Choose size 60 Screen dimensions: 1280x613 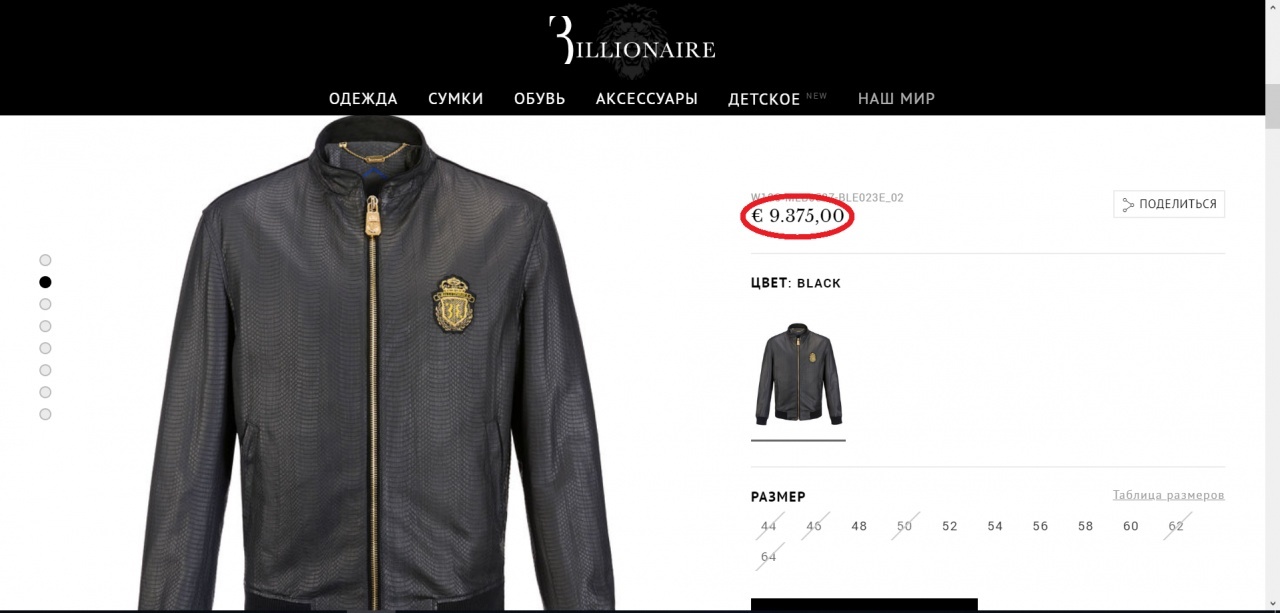(x=1131, y=526)
